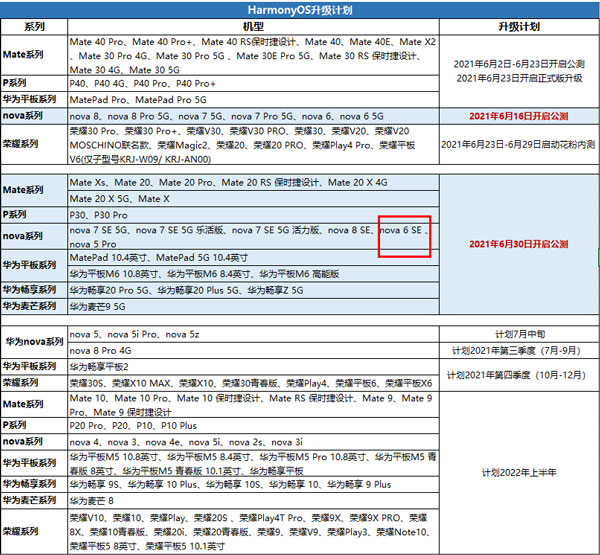Select the P30、P30 Pro cell

(253, 215)
